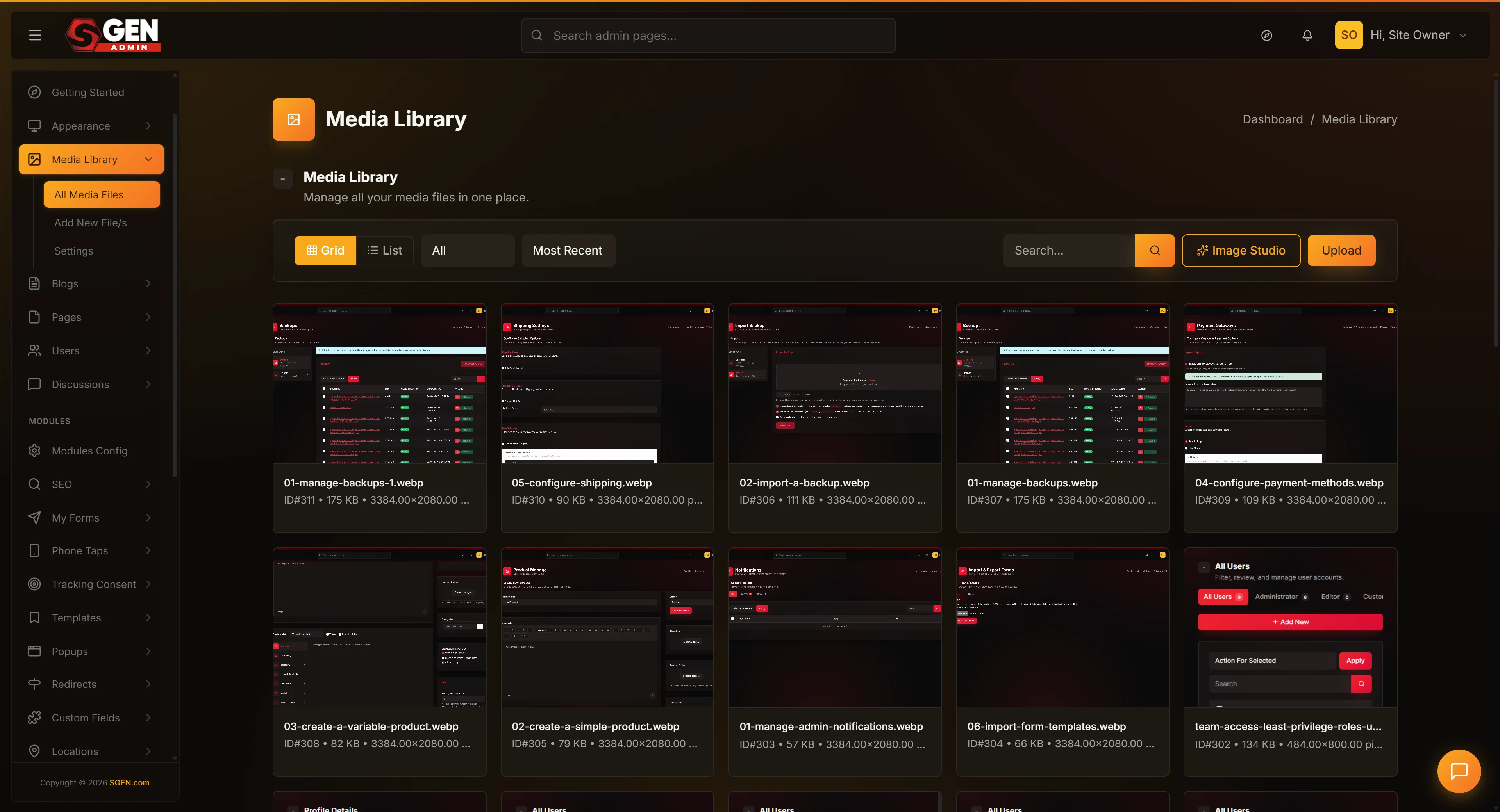1500x812 pixels.
Task: Click the orange Media Library page title icon
Action: coord(293,119)
